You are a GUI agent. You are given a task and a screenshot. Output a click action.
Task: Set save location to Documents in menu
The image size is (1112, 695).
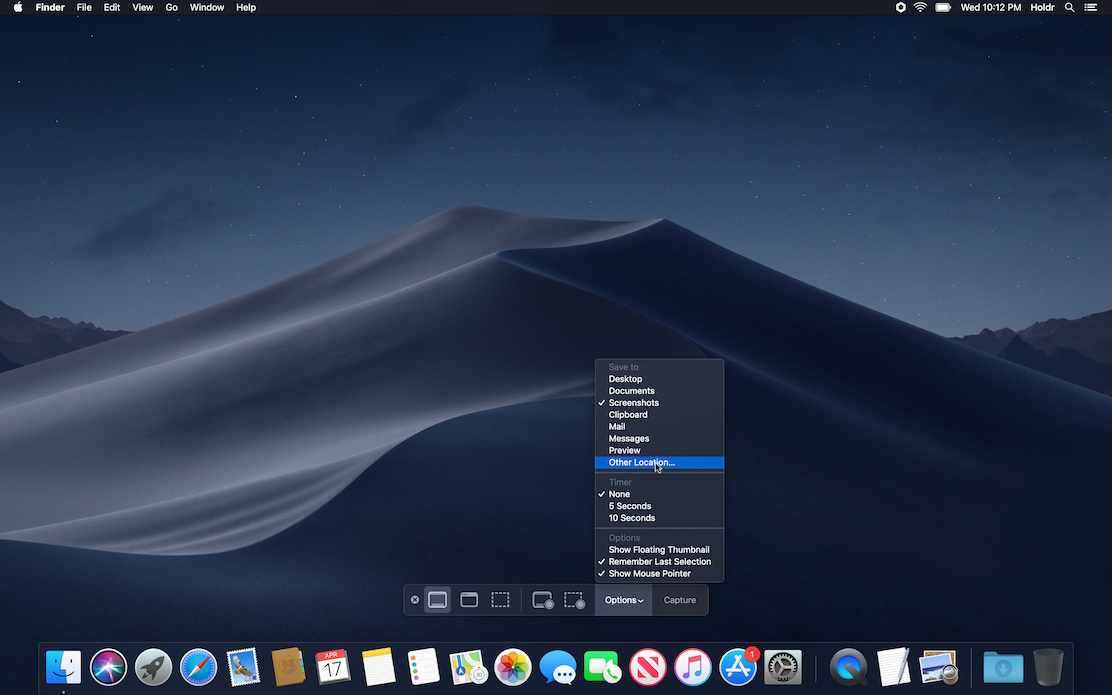(660, 391)
